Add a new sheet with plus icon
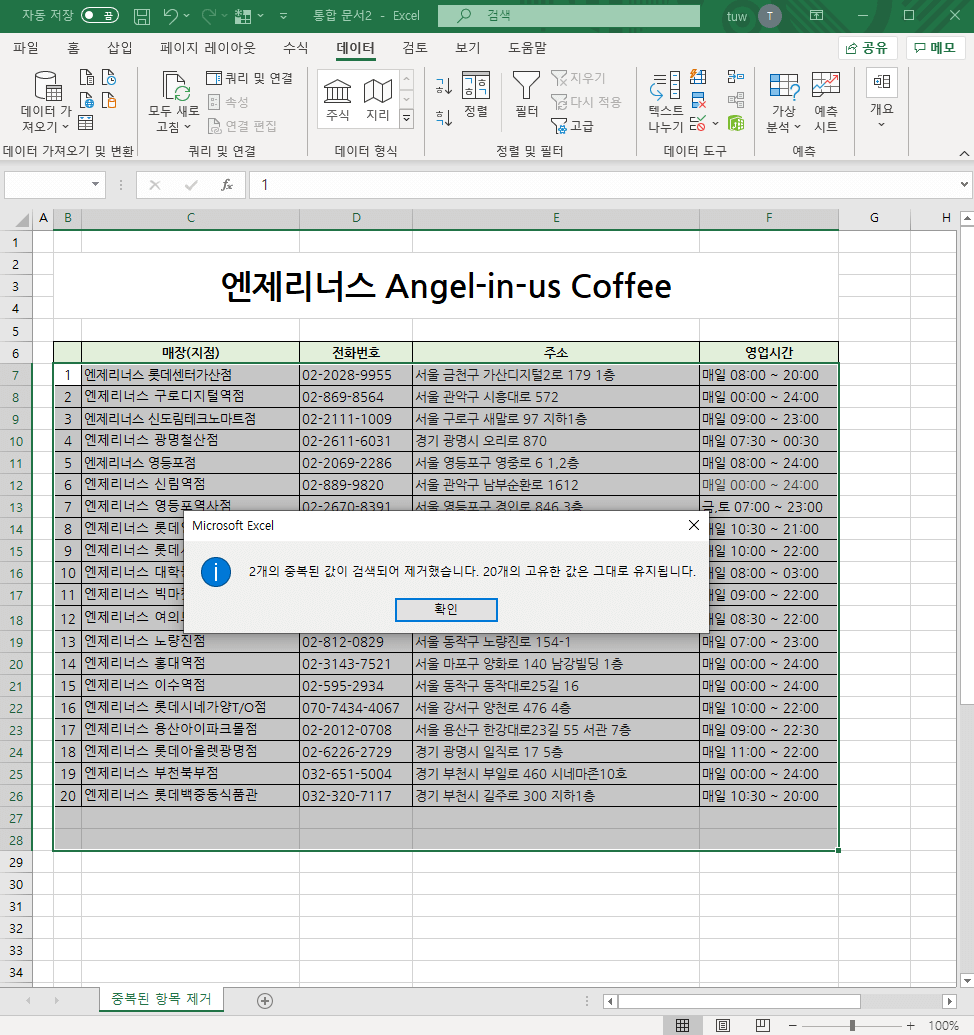 (265, 1001)
